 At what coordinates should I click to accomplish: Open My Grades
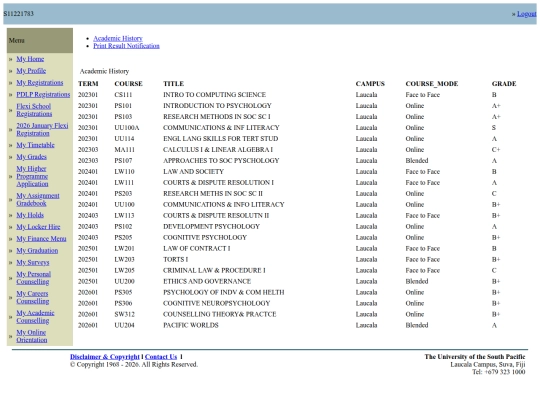click(x=31, y=157)
